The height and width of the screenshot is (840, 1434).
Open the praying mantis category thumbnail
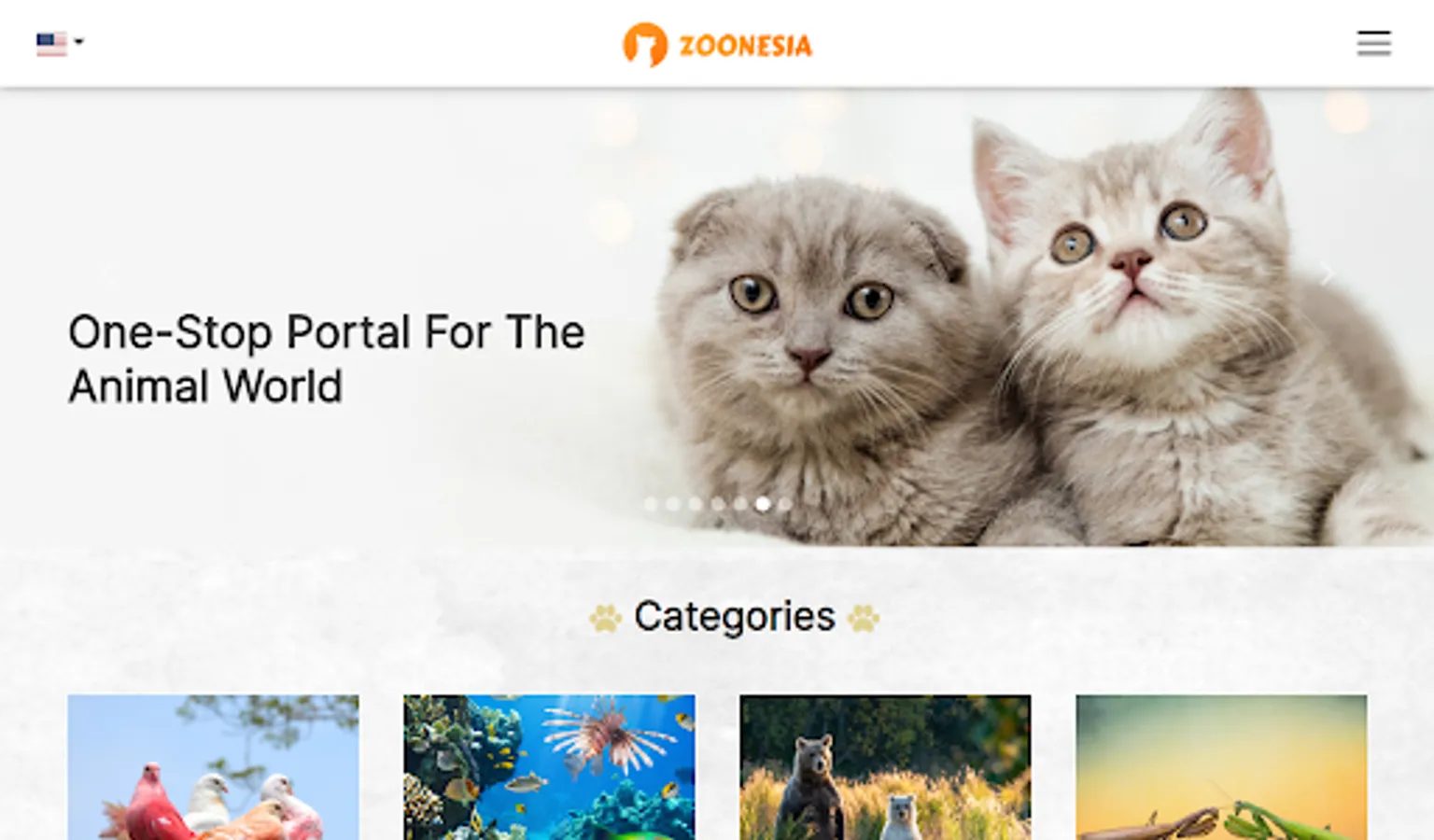coord(1221,767)
